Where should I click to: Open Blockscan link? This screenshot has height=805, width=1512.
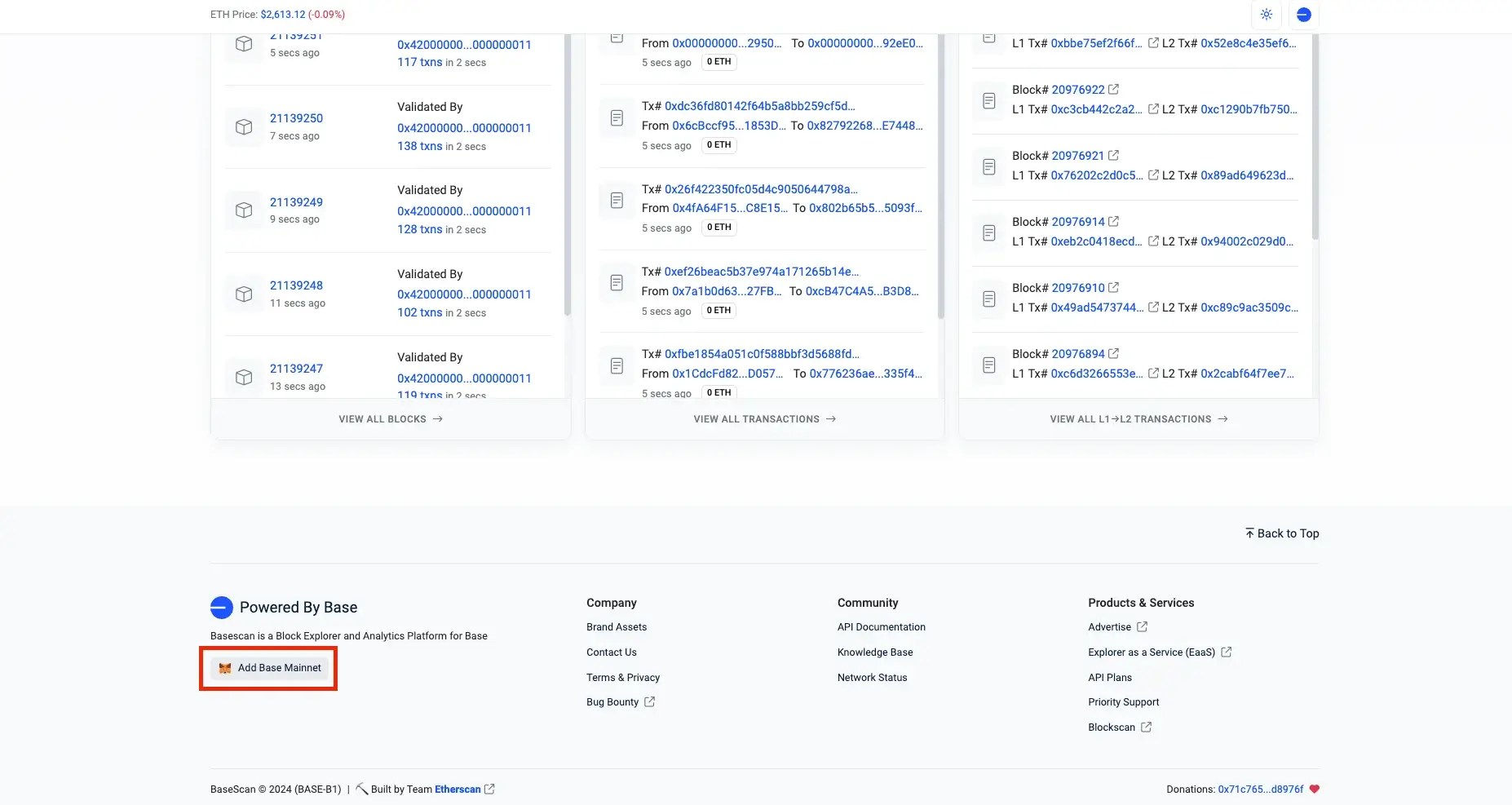pos(1120,728)
